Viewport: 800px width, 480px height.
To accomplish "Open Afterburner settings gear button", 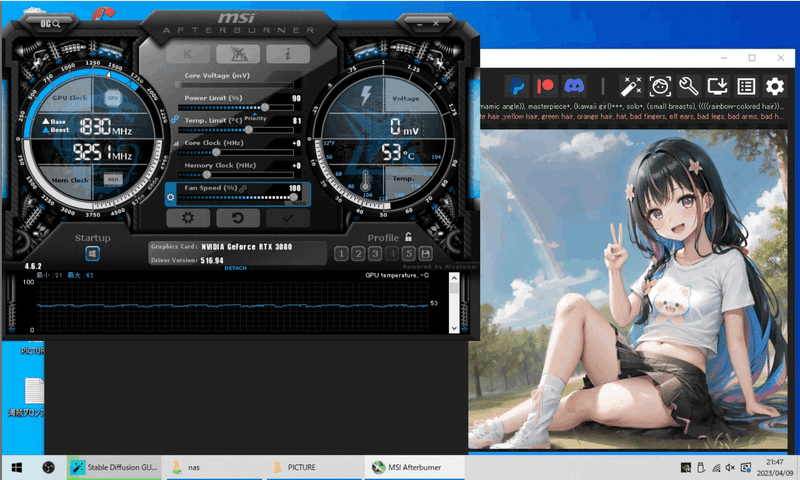I will coord(188,218).
